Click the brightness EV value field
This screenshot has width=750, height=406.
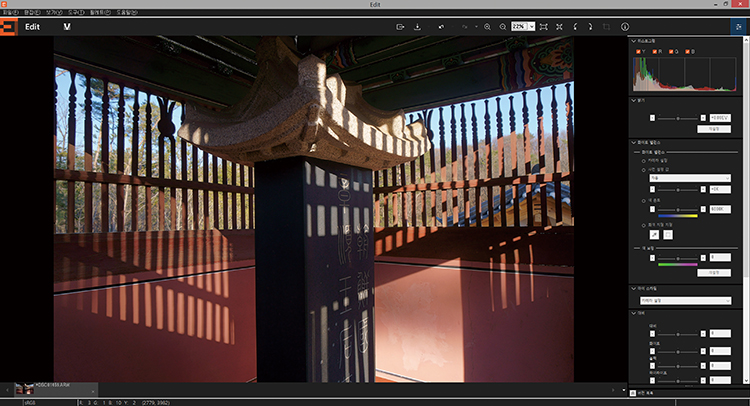[720, 118]
